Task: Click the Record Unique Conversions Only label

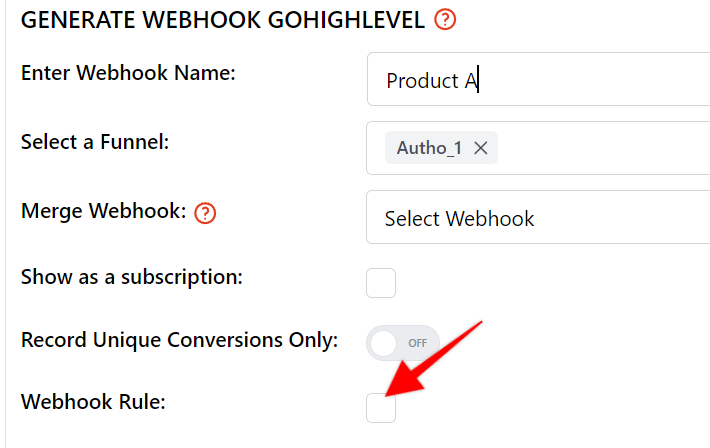Action: 180,340
